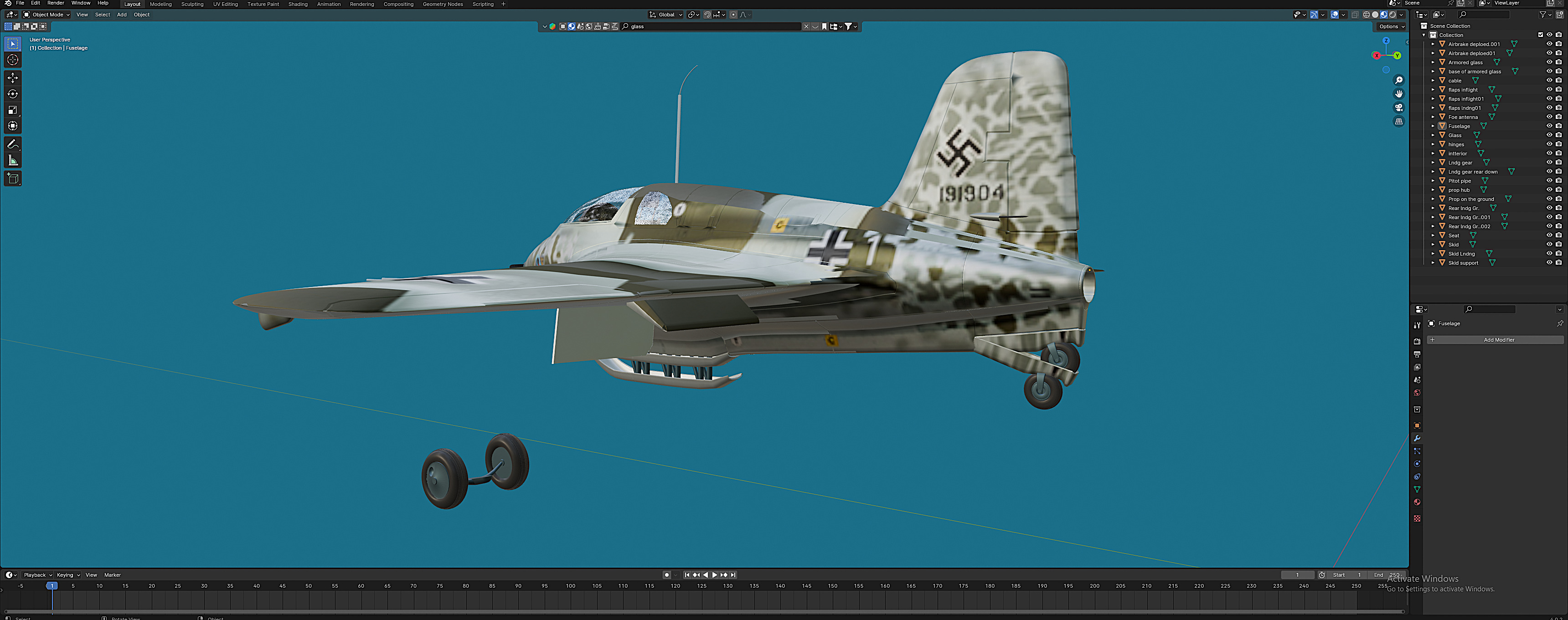Pick the Scale tool
This screenshot has height=620, width=1568.
[13, 110]
